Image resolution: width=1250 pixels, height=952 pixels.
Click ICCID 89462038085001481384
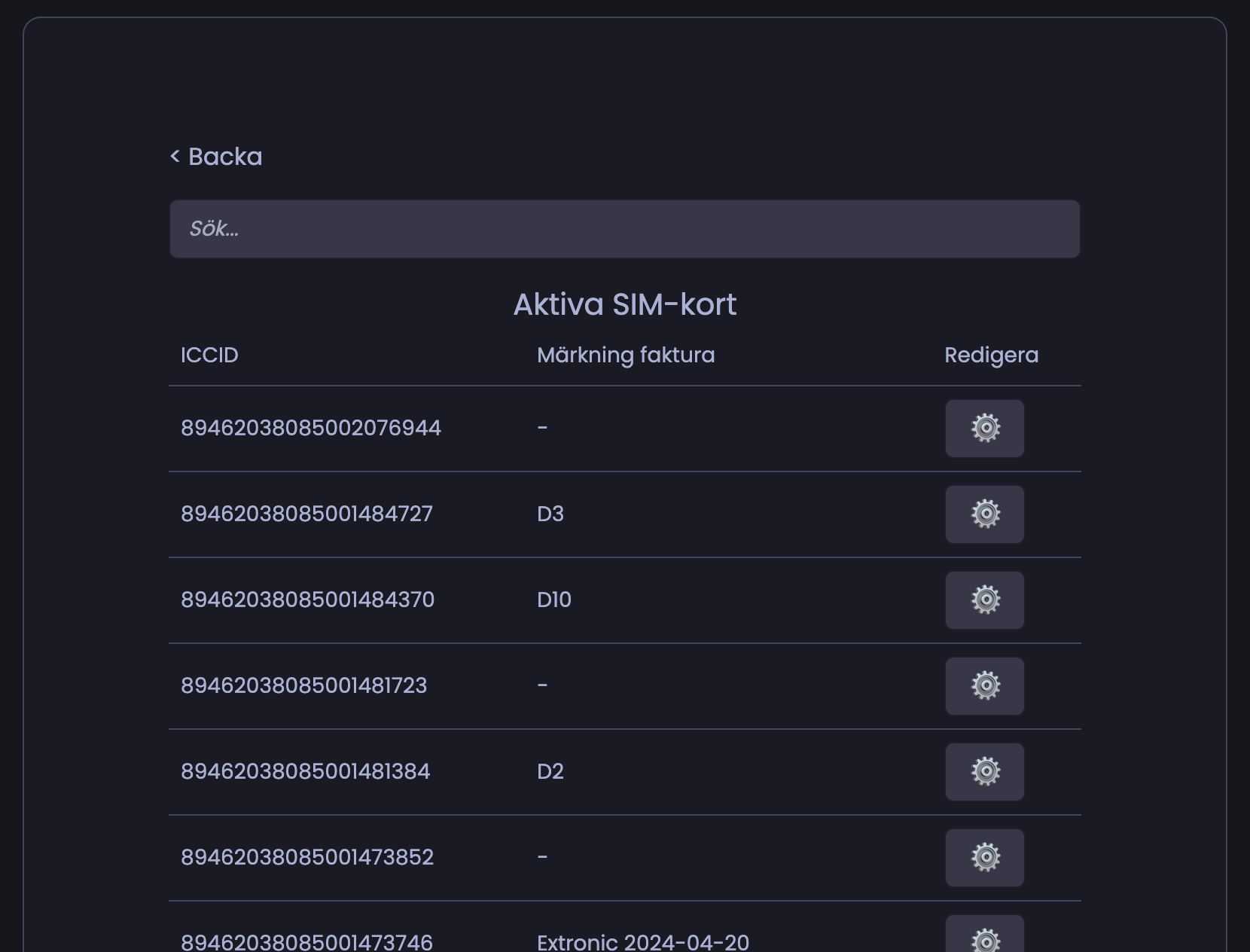tap(305, 772)
